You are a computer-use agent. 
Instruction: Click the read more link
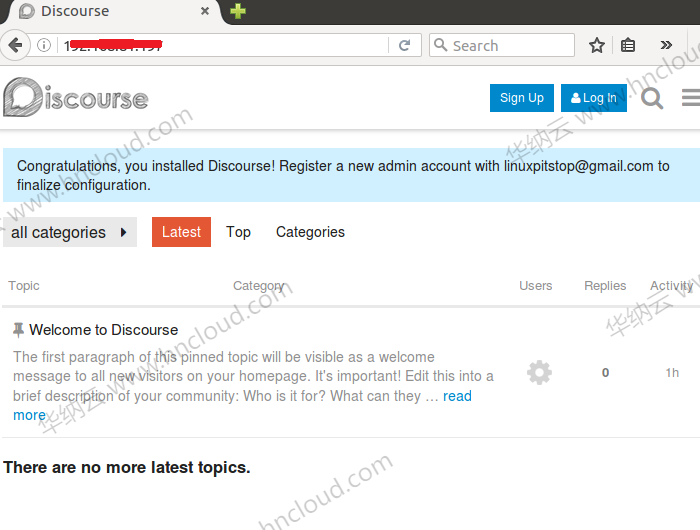pos(457,396)
